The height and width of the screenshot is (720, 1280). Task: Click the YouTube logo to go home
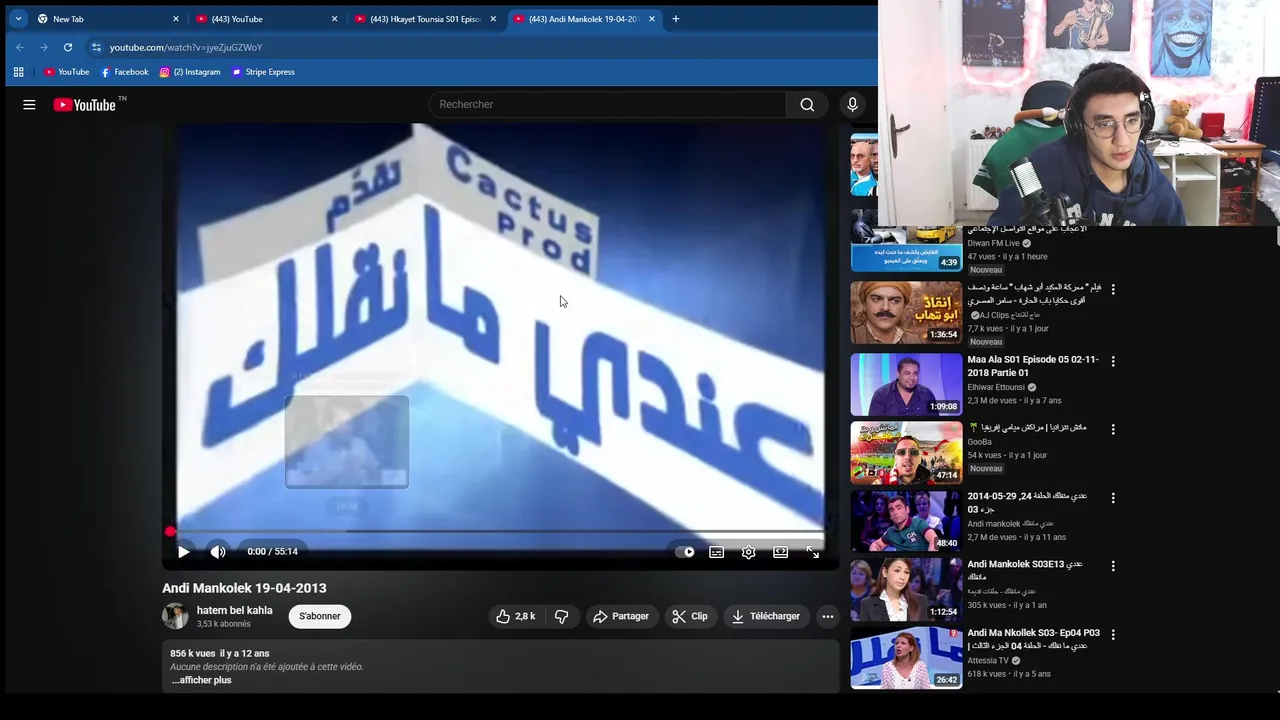pyautogui.click(x=84, y=104)
